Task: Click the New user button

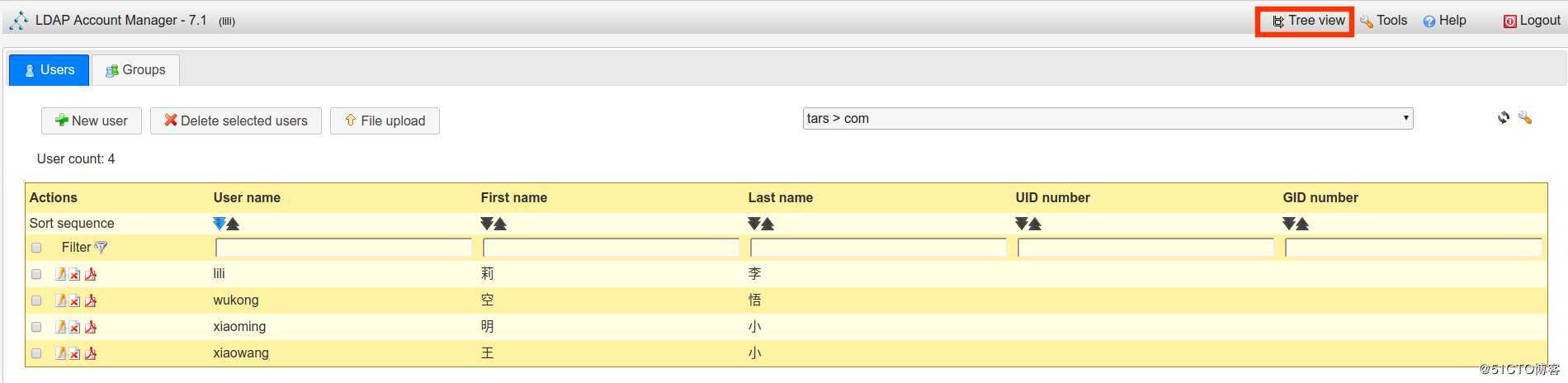Action: [92, 121]
